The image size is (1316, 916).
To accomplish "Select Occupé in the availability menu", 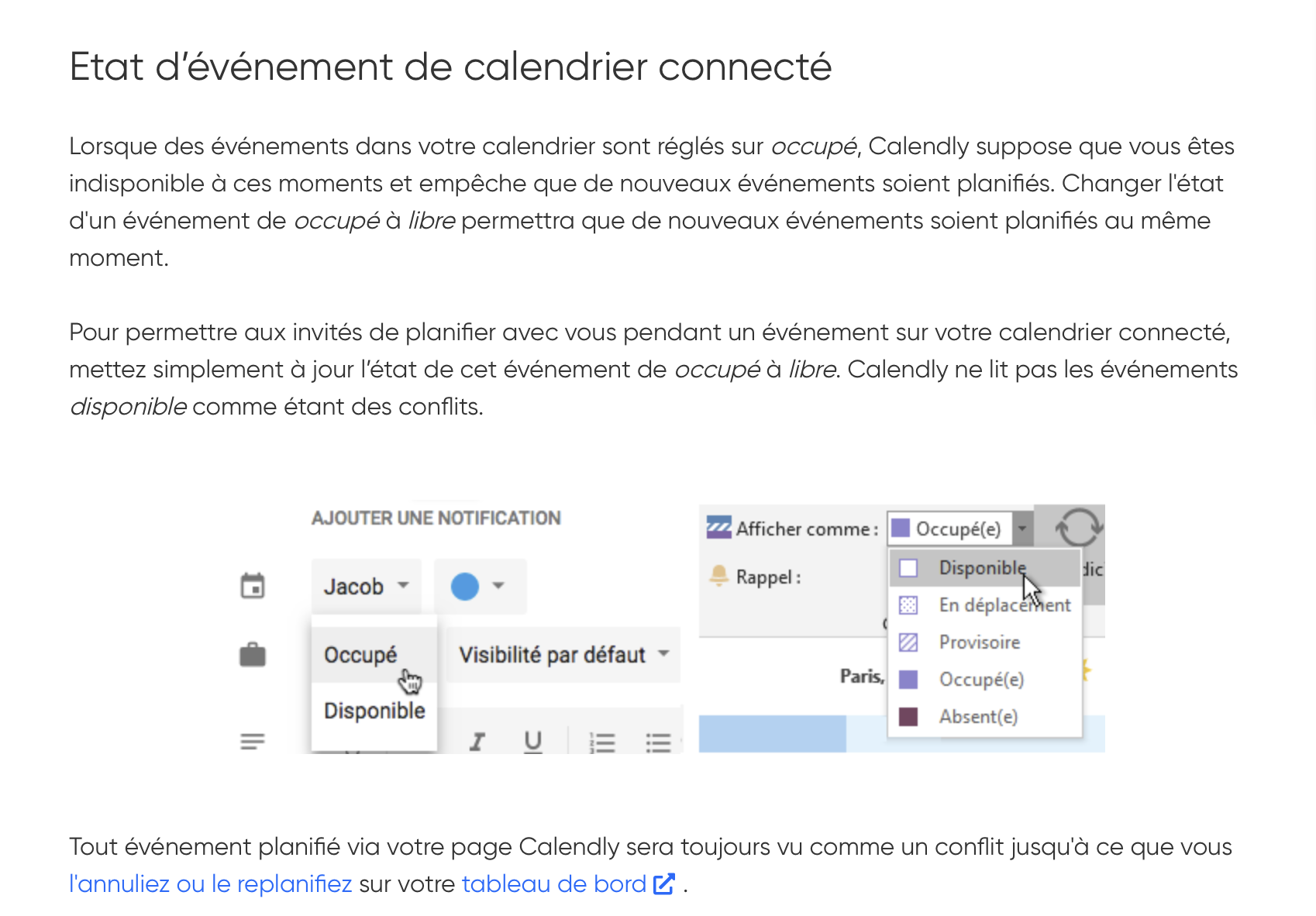I will [374, 655].
